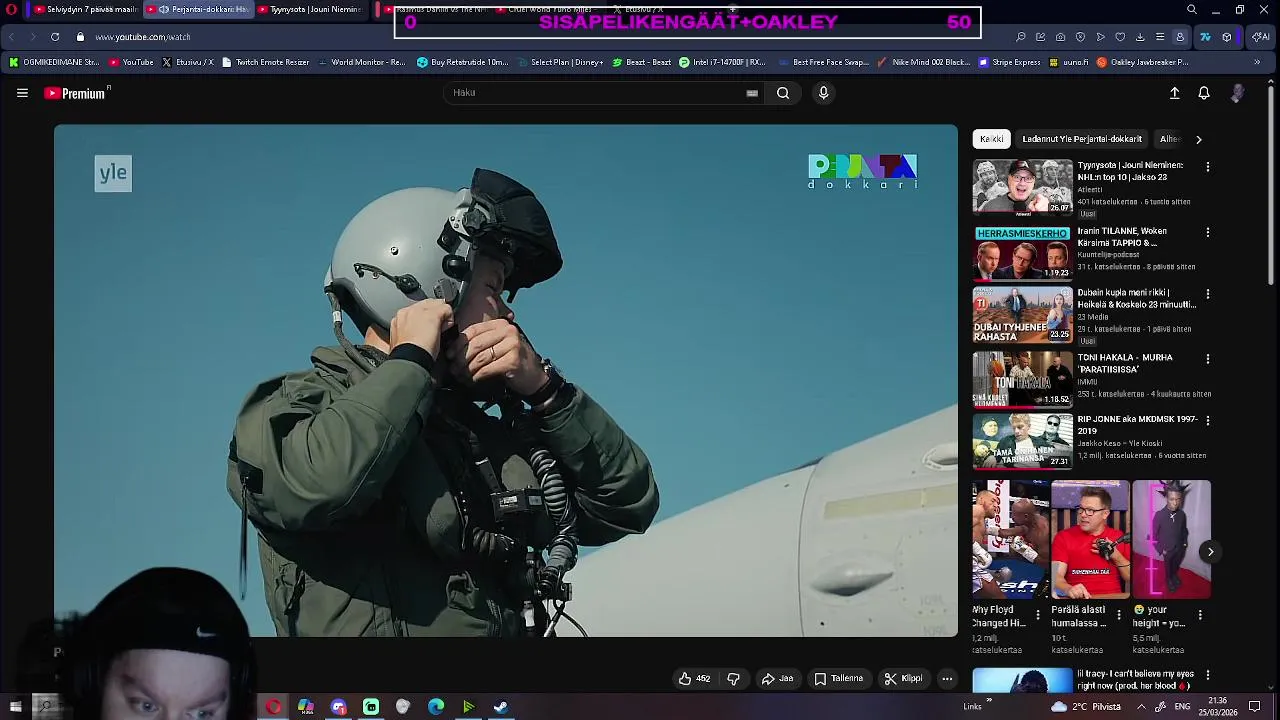This screenshot has height=720, width=1280.
Task: Open the Twitch Emote Resizer bookmark
Action: [266, 62]
